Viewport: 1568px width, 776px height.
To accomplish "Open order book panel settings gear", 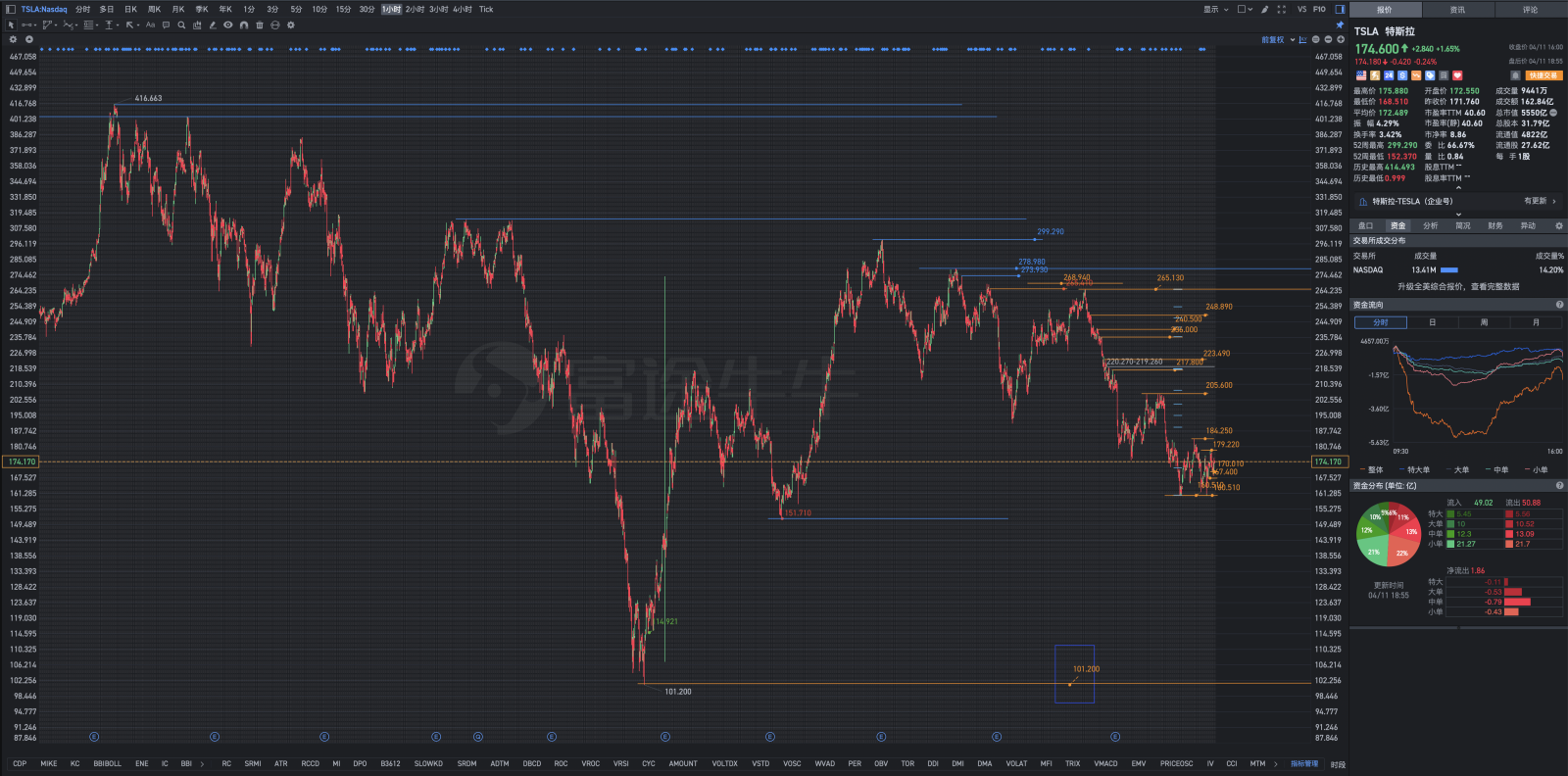I will [1559, 225].
